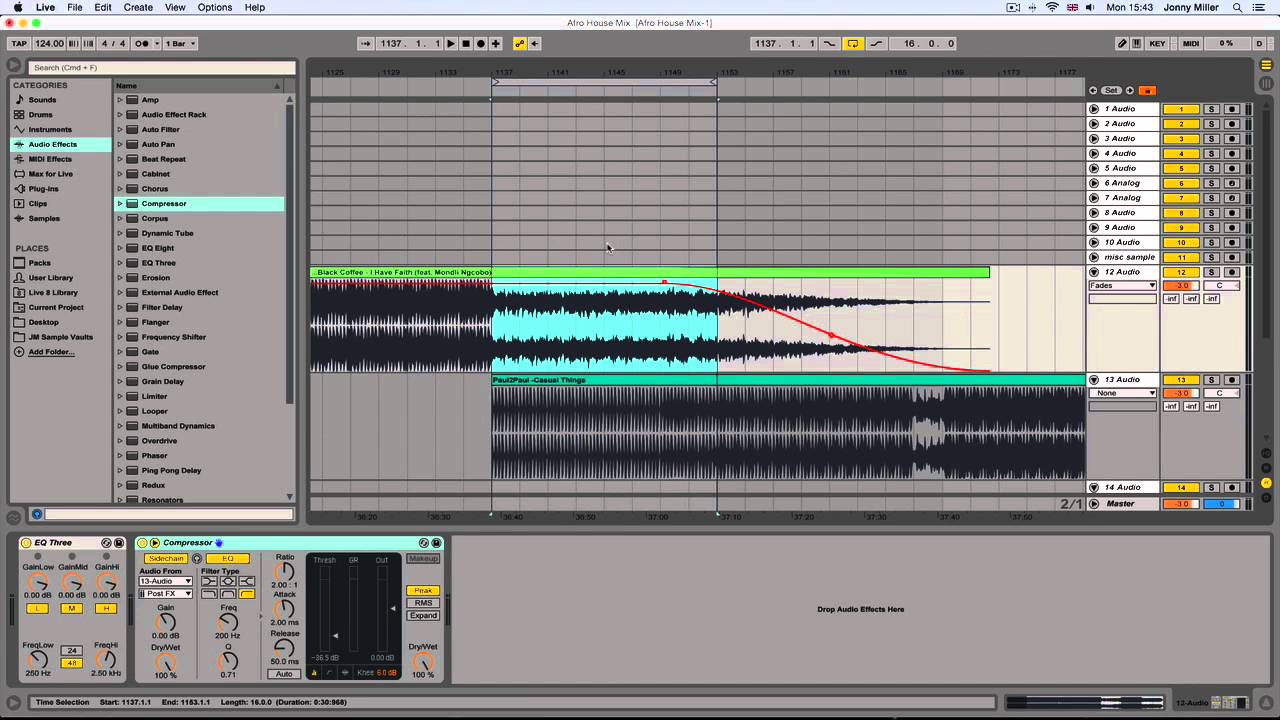
Task: Click the Play button in transport bar
Action: pos(451,43)
